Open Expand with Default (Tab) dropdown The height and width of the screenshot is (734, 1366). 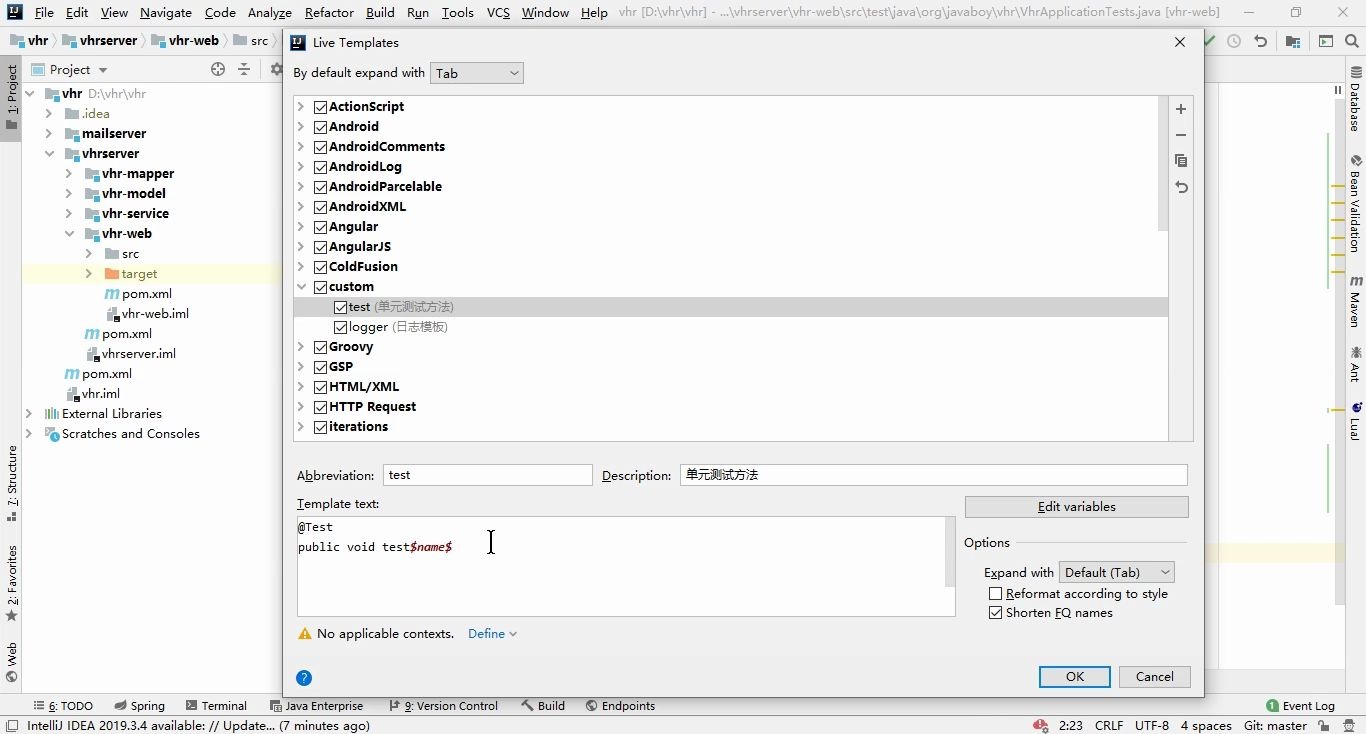coord(1117,572)
